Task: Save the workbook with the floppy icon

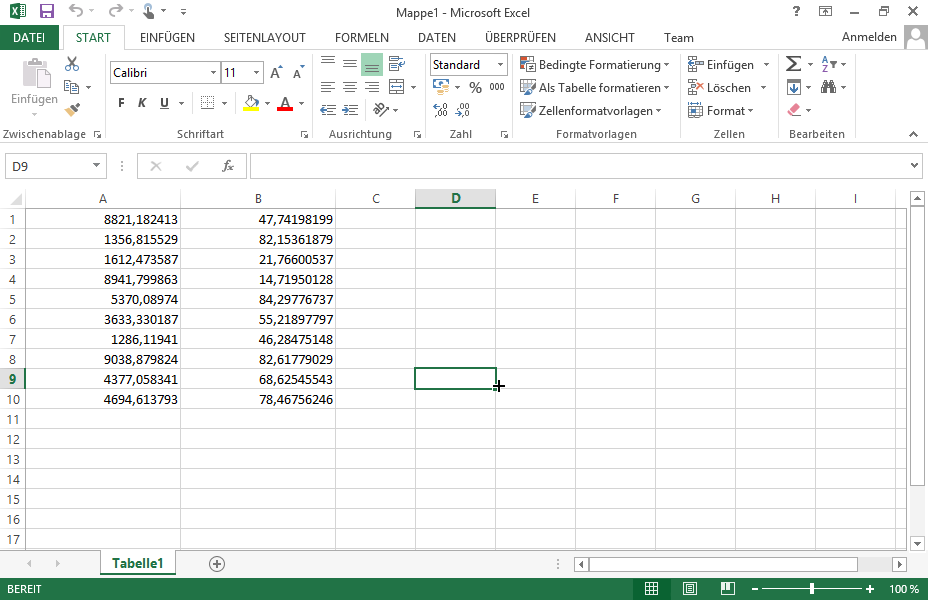Action: [x=47, y=11]
